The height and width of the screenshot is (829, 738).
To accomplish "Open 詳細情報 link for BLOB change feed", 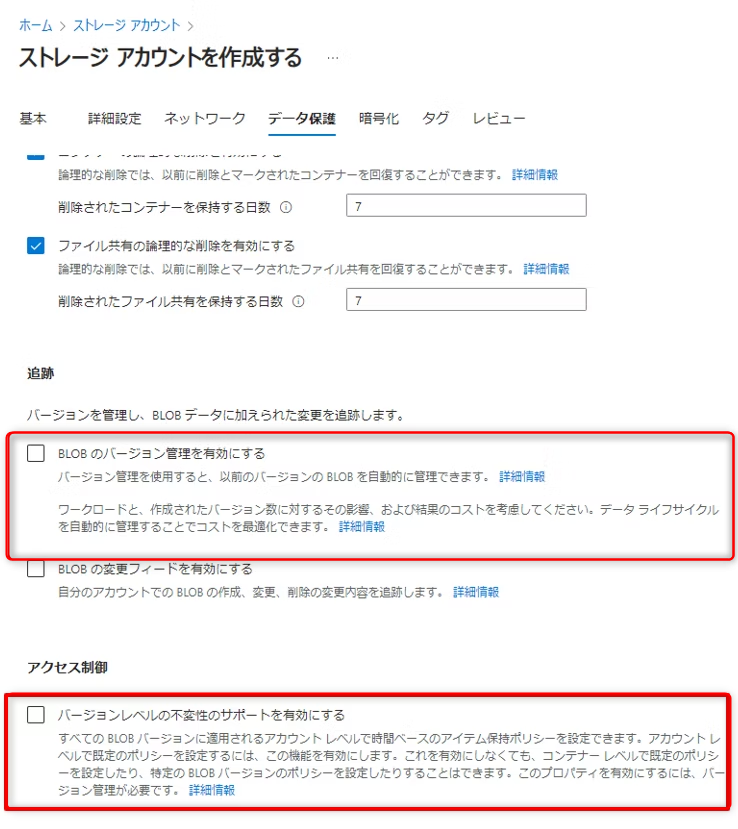I will 476,592.
